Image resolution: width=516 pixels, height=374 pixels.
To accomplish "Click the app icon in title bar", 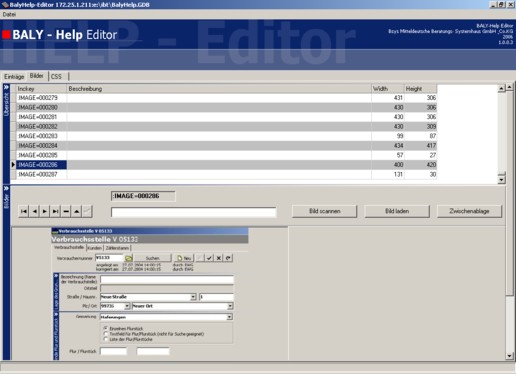I will (x=5, y=5).
